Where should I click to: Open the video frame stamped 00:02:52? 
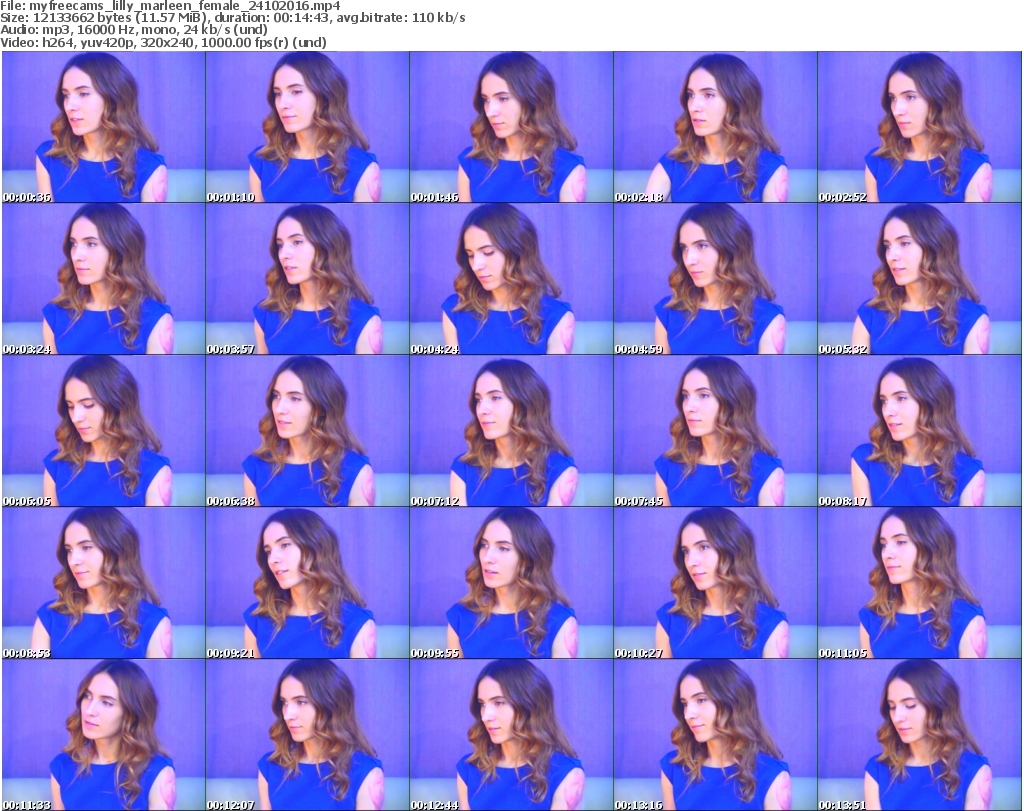coord(920,127)
